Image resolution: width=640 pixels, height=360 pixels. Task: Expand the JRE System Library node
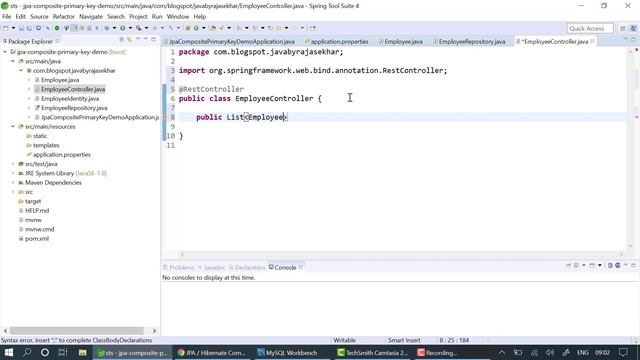[x=13, y=173]
